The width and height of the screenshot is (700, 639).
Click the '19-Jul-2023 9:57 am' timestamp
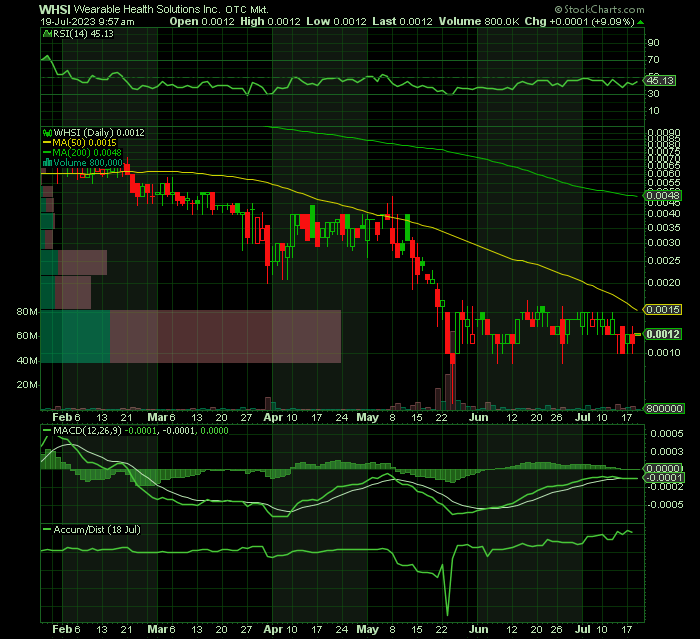(x=88, y=21)
